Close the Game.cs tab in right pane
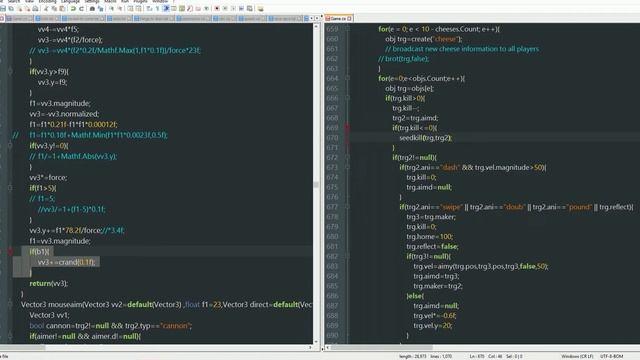Viewport: 640px width, 360px height. [350, 18]
